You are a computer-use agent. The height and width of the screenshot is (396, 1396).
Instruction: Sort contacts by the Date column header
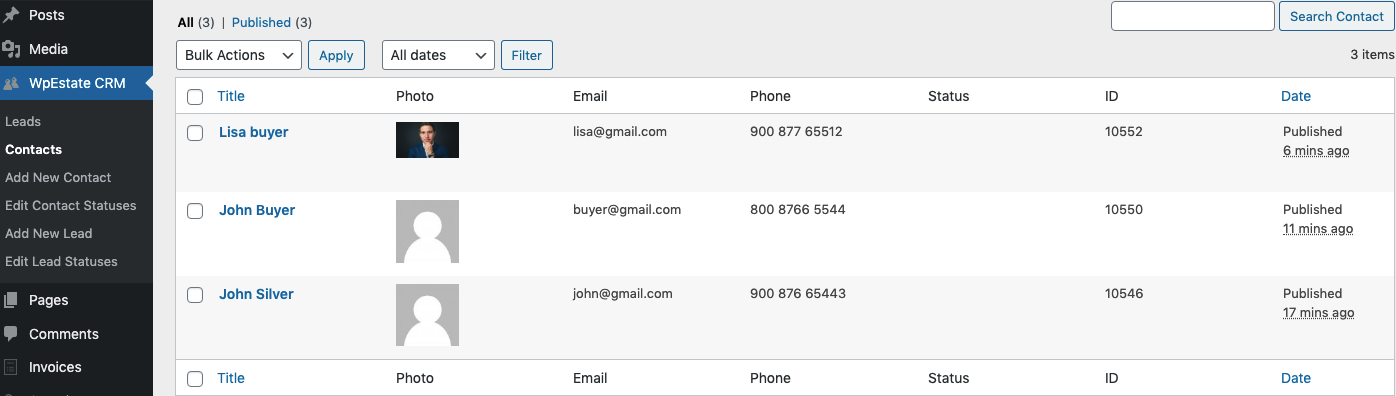pos(1296,96)
